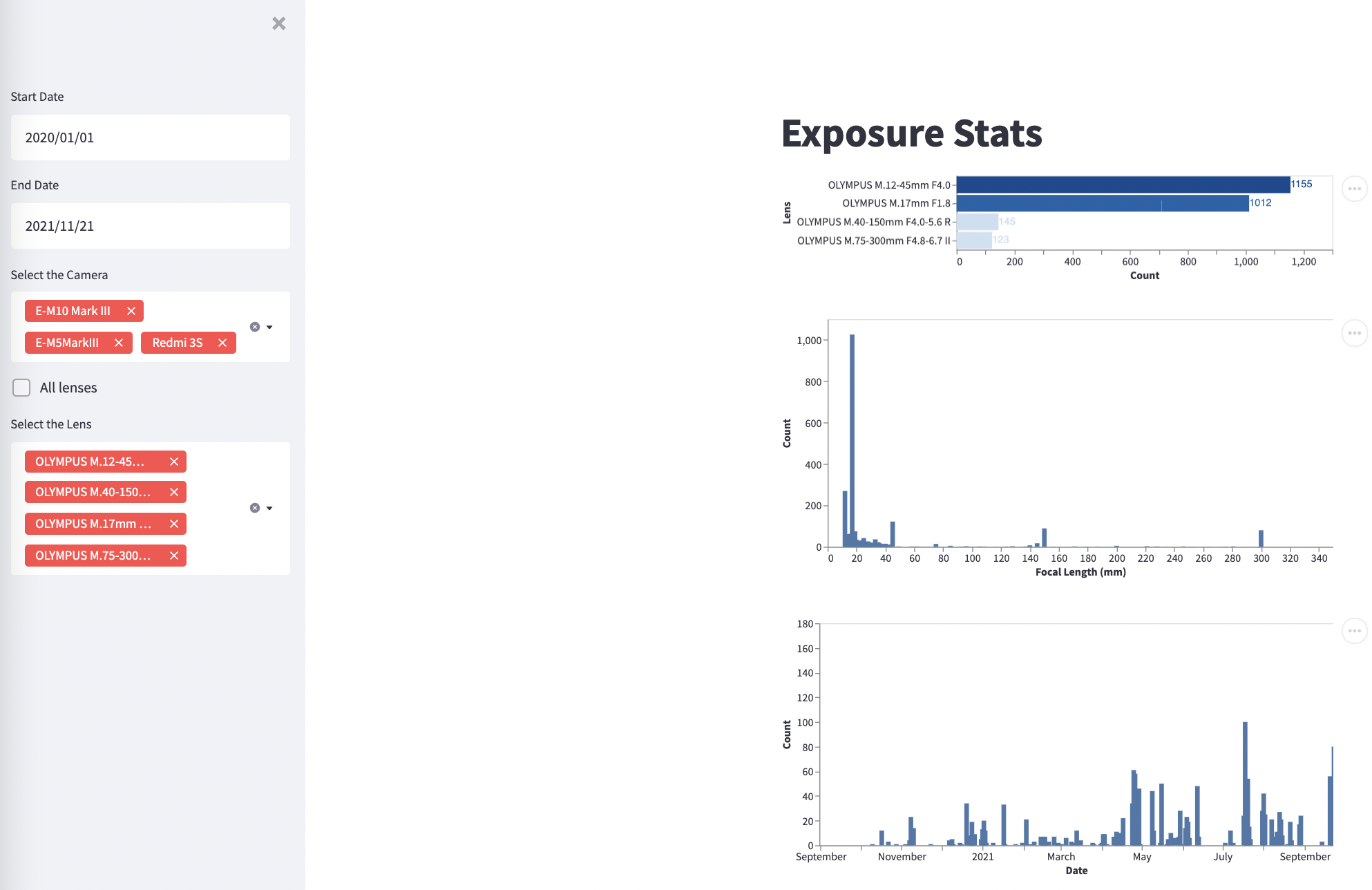Remove the E-M5MarkIII camera tag
This screenshot has width=1372, height=890.
click(119, 343)
